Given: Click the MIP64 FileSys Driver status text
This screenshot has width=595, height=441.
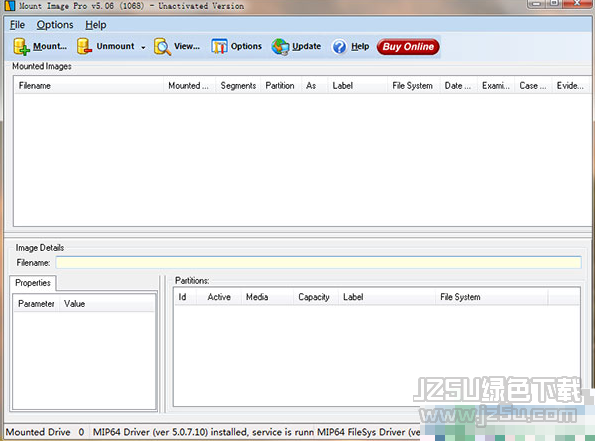Looking at the screenshot, I should 368,432.
